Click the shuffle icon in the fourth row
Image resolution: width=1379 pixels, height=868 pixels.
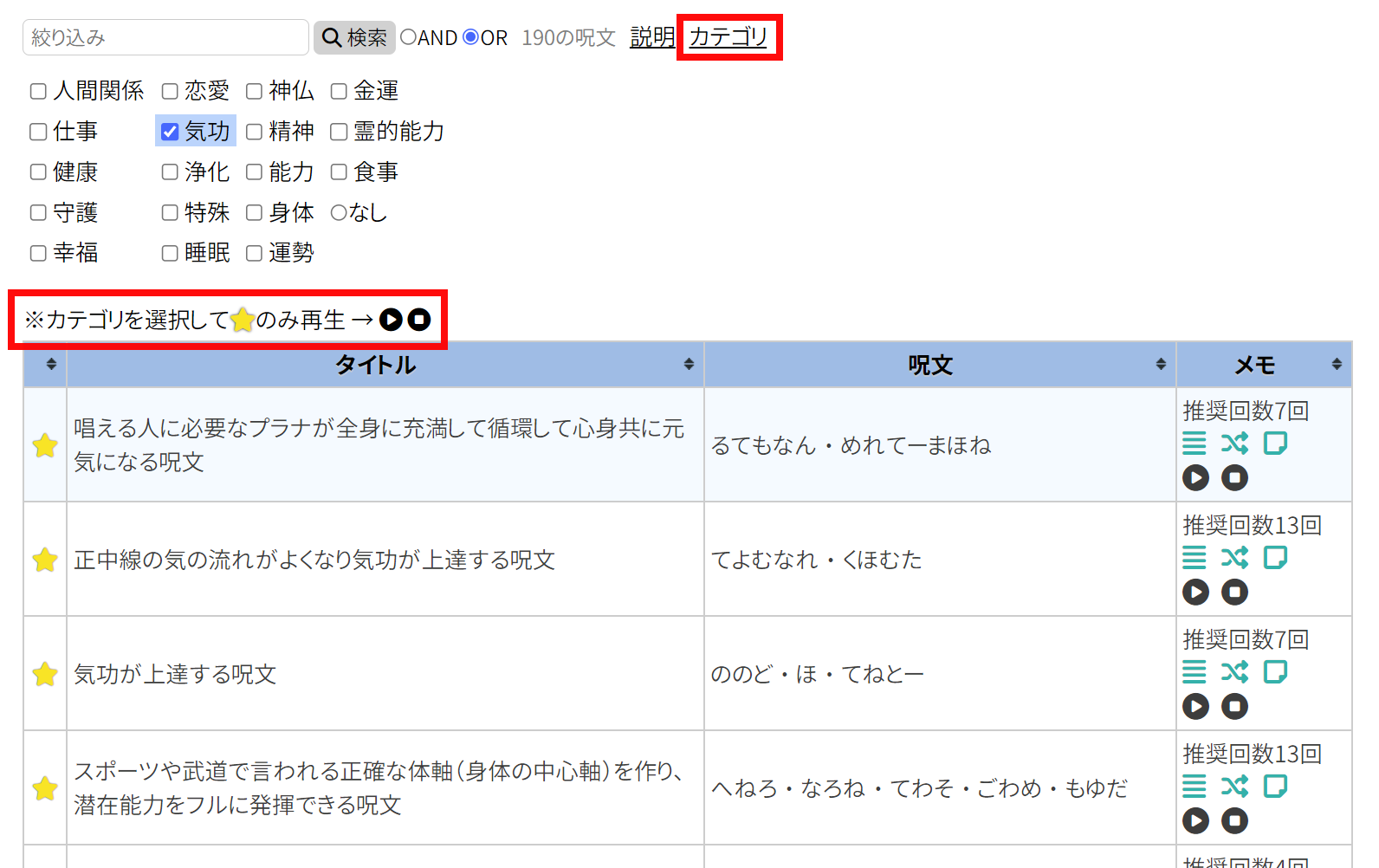(x=1234, y=787)
